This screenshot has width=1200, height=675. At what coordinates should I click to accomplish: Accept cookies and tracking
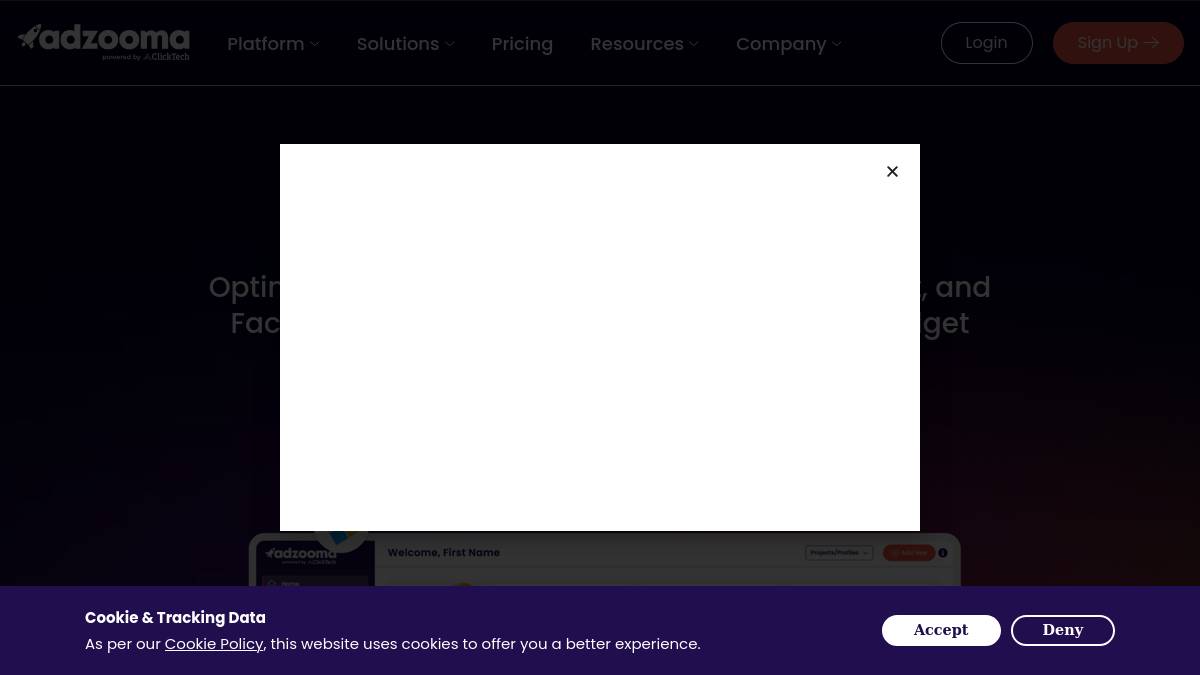941,630
